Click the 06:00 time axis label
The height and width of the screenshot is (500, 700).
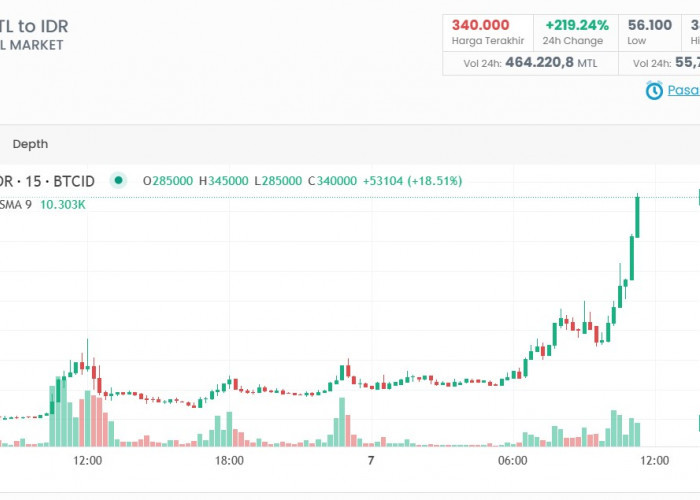512,461
